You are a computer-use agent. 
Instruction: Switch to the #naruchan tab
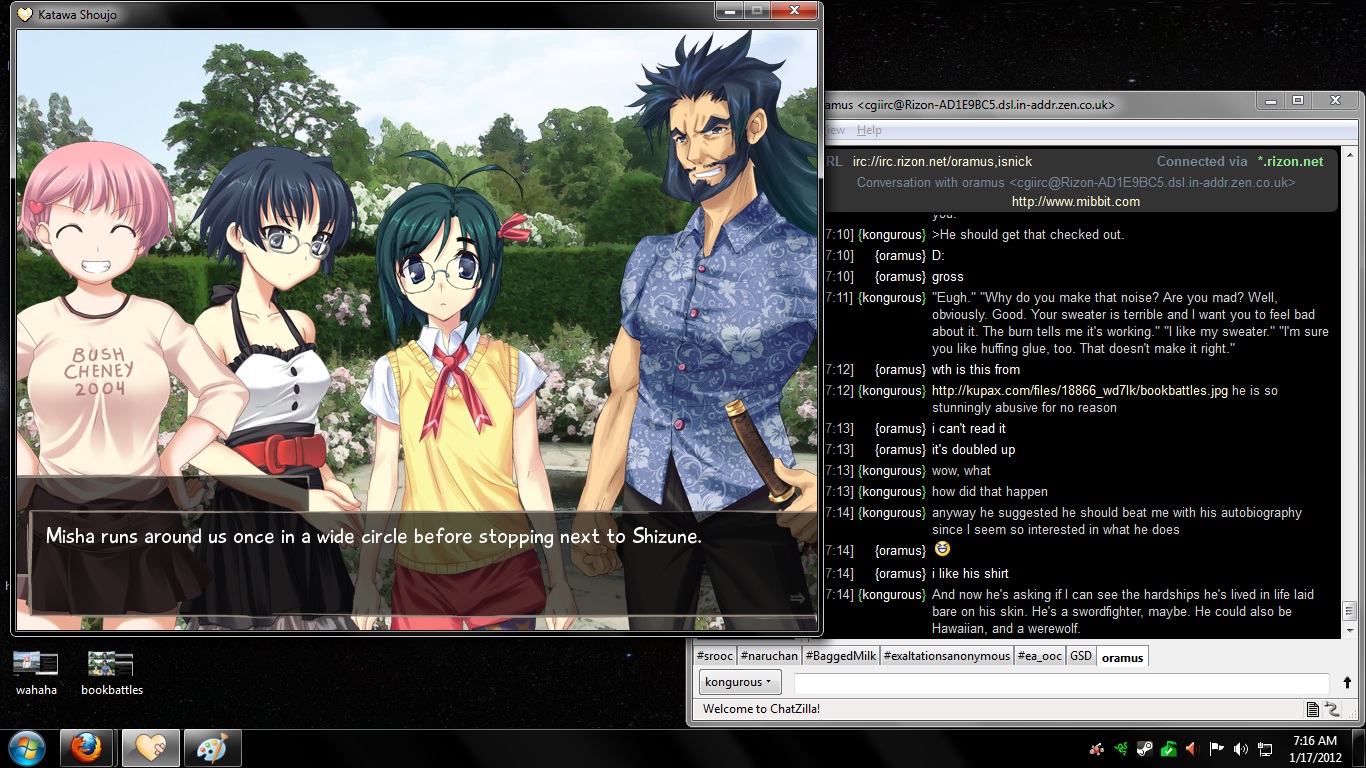tap(770, 656)
